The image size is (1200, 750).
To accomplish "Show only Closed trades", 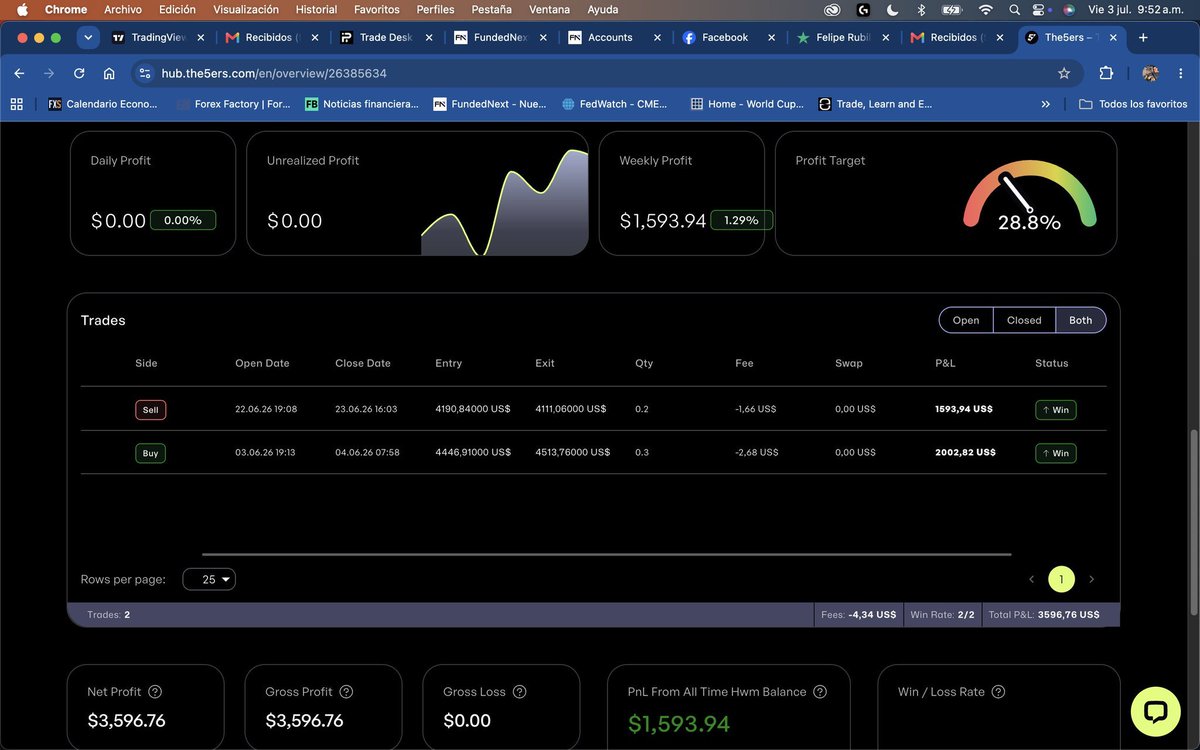I will tap(1024, 320).
